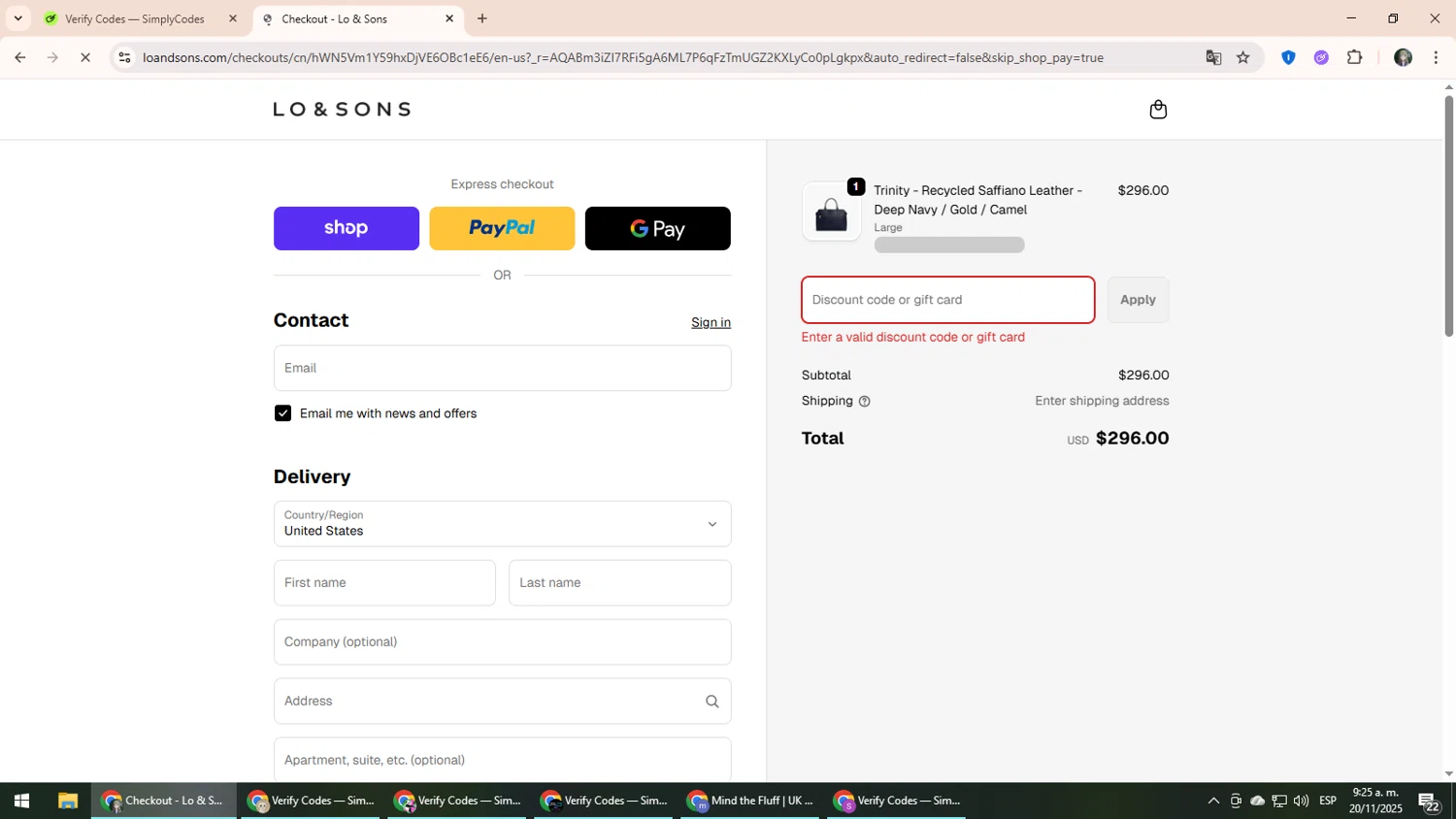Click the Company (optional) field
Viewport: 1456px width, 819px height.
coord(502,642)
